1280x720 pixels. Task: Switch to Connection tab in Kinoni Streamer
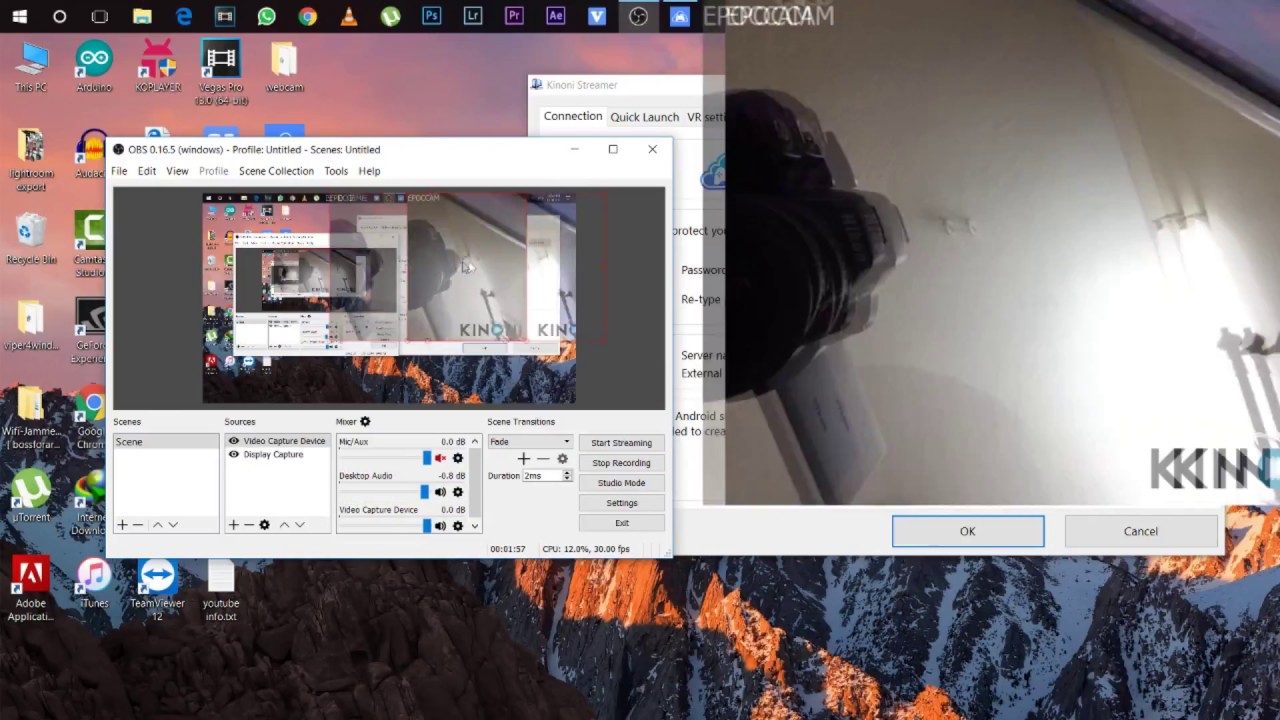pos(573,116)
